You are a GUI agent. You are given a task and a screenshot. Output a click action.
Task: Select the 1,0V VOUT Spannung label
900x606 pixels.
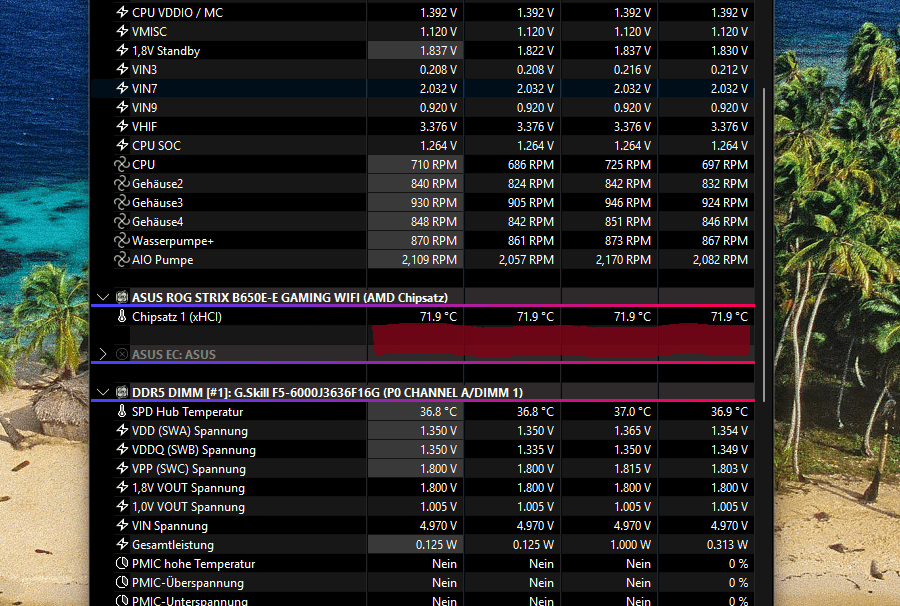click(x=188, y=507)
